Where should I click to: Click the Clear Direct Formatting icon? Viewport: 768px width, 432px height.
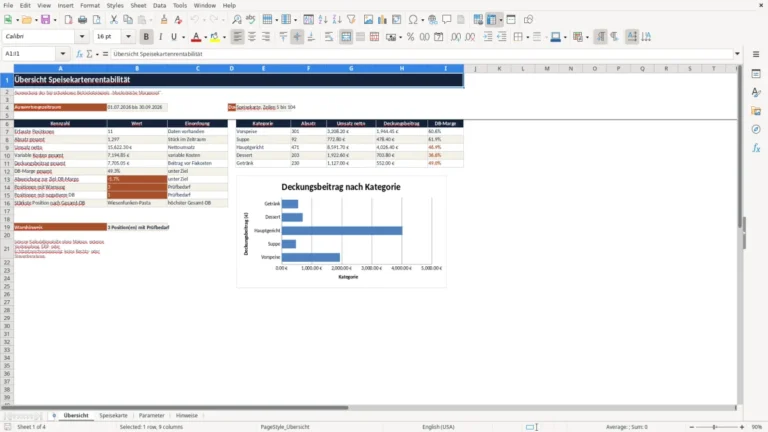[x=178, y=20]
